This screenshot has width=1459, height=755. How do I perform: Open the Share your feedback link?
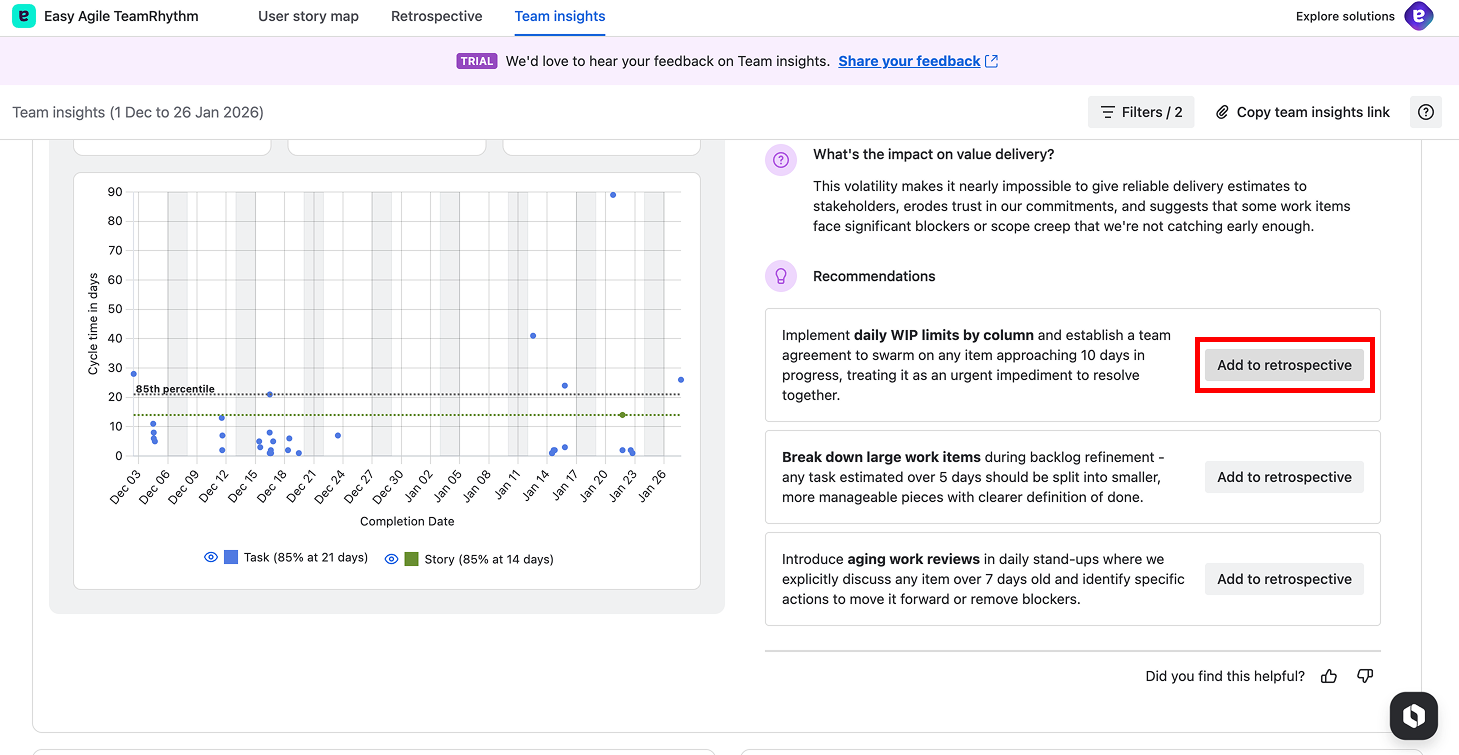[x=909, y=61]
